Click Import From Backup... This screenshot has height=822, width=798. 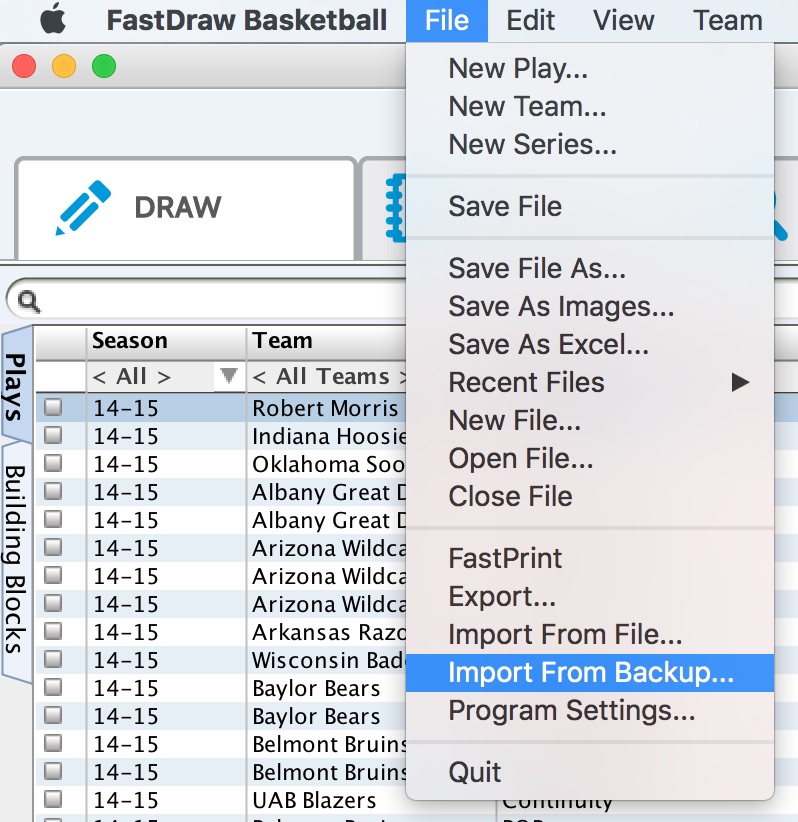coord(590,673)
